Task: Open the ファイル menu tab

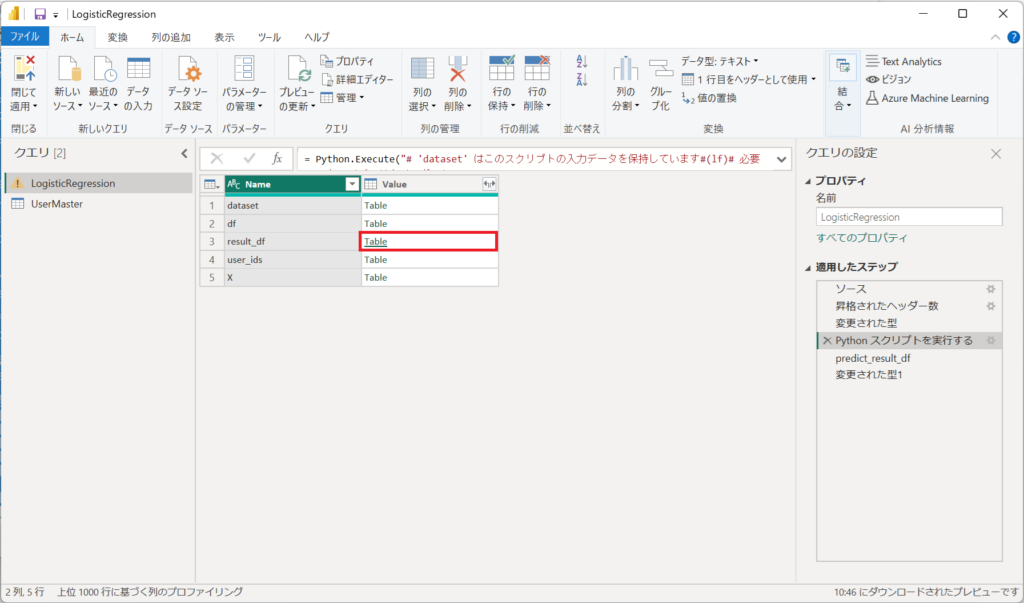Action: (x=25, y=37)
